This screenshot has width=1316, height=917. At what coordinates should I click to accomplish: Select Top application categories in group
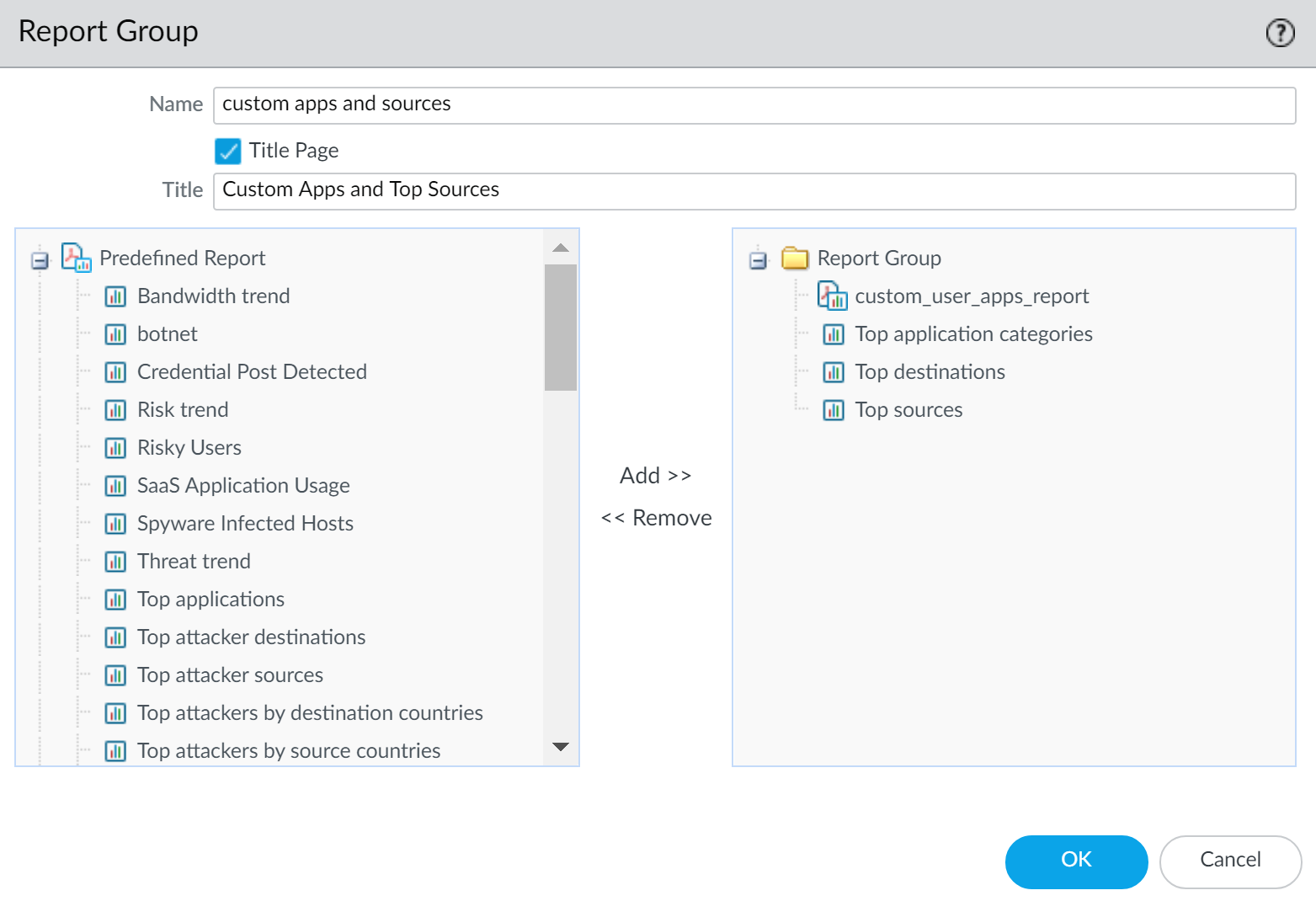[x=973, y=334]
